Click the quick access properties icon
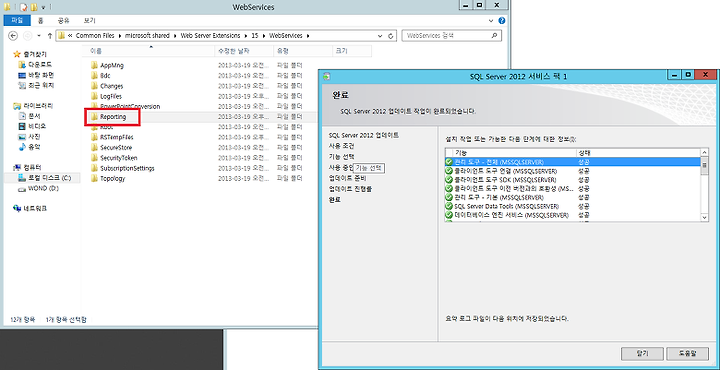This screenshot has height=370, width=720. point(23,6)
